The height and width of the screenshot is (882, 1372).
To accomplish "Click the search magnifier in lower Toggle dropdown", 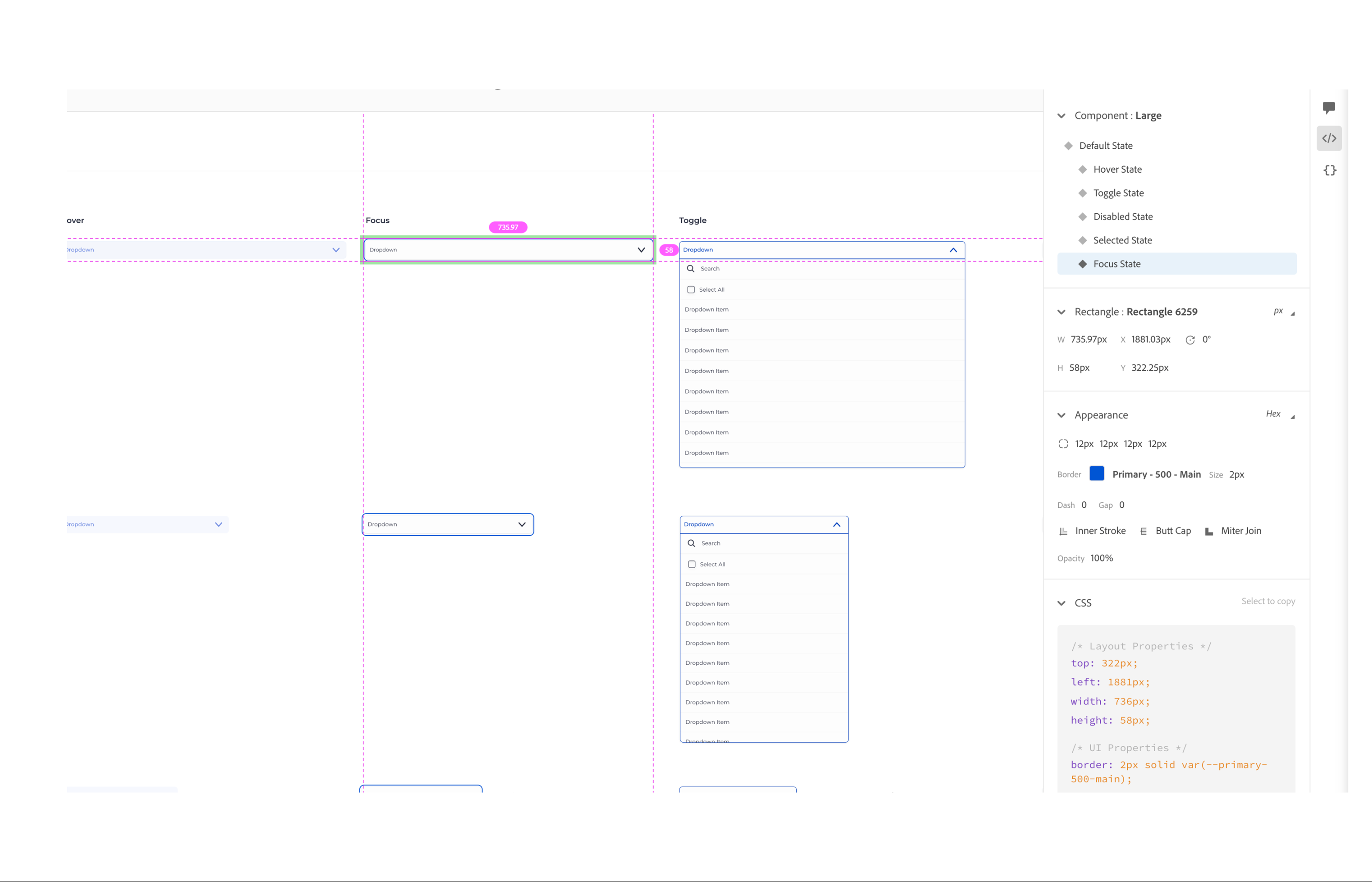I will click(x=691, y=544).
